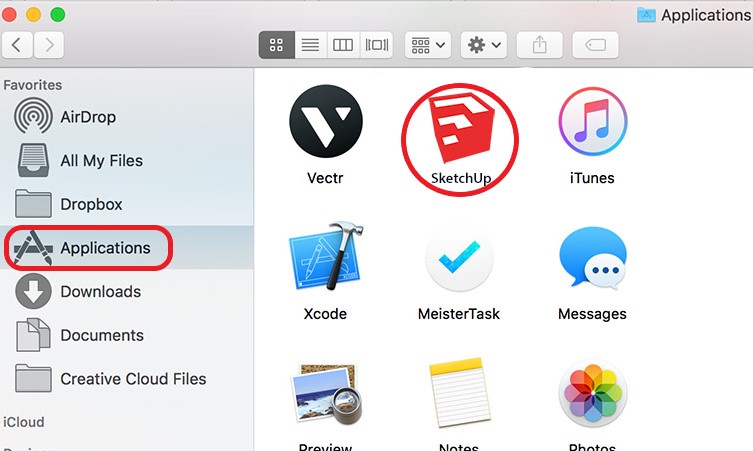Click the iCloud section header
The height and width of the screenshot is (451, 753).
(24, 422)
